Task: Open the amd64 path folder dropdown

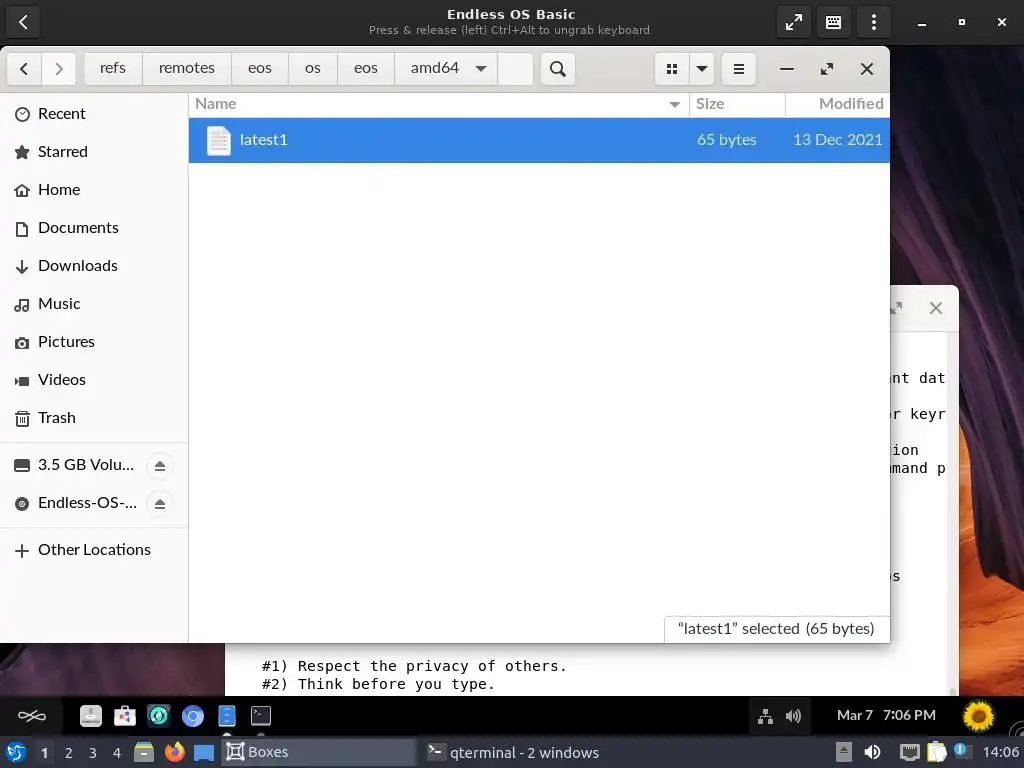Action: tap(481, 69)
